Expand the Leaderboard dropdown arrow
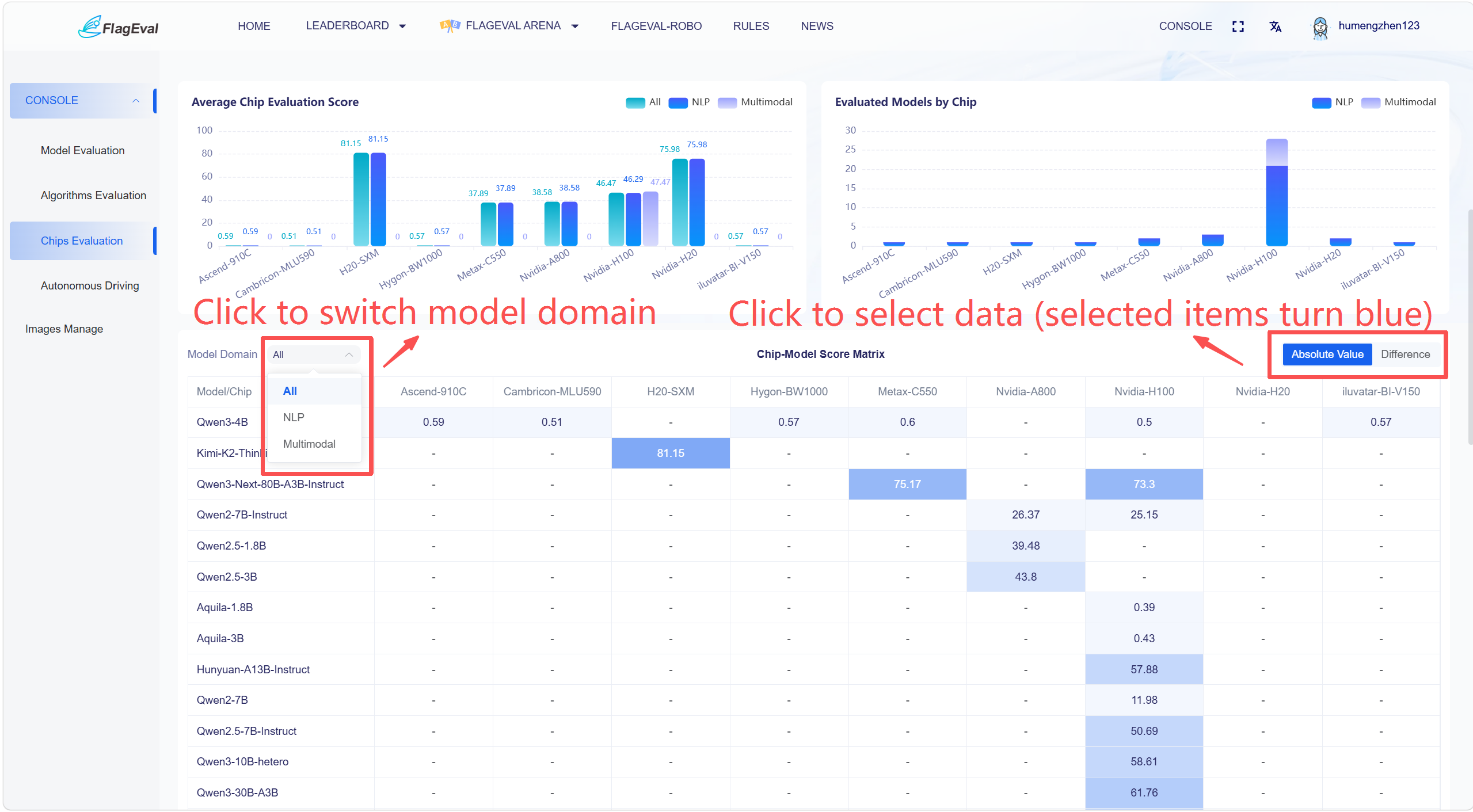 [402, 26]
